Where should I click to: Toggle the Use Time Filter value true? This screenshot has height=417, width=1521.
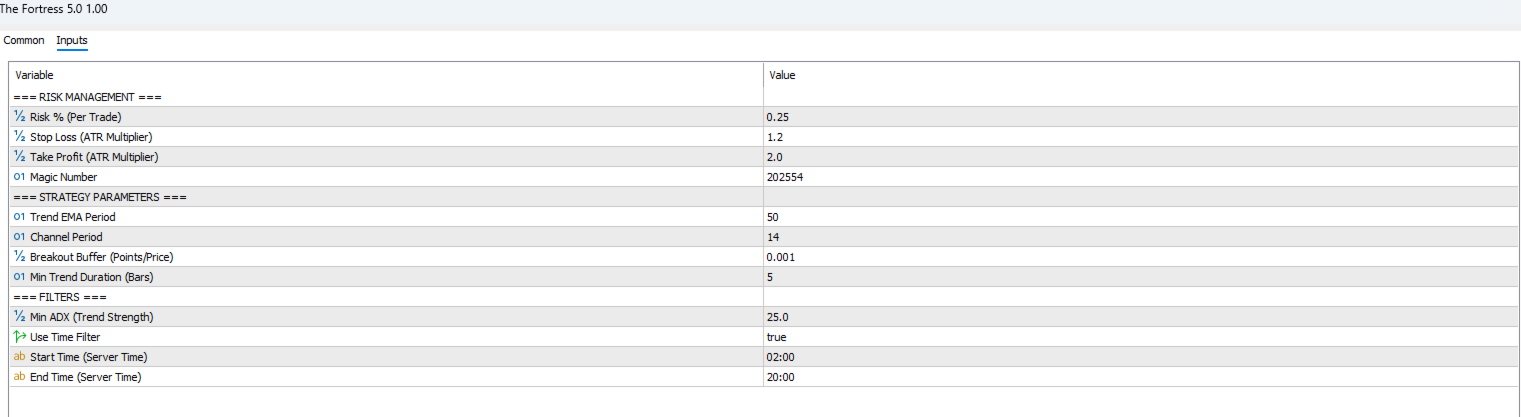pos(778,337)
